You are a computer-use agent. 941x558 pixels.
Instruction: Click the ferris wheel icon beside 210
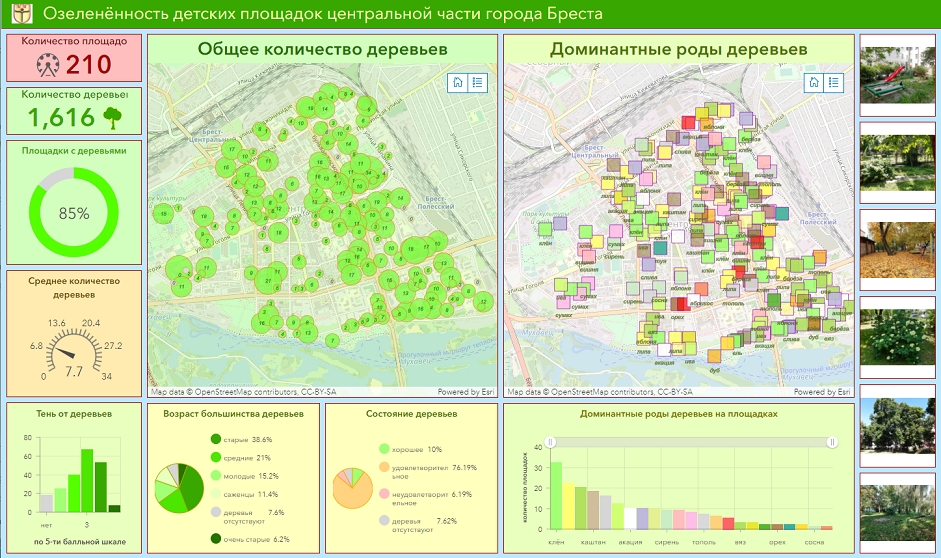pos(47,65)
